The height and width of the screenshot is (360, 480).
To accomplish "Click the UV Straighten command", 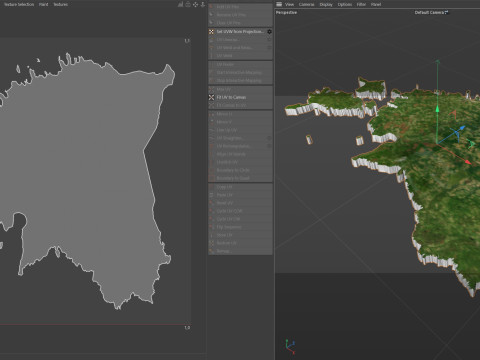I will tap(240, 138).
